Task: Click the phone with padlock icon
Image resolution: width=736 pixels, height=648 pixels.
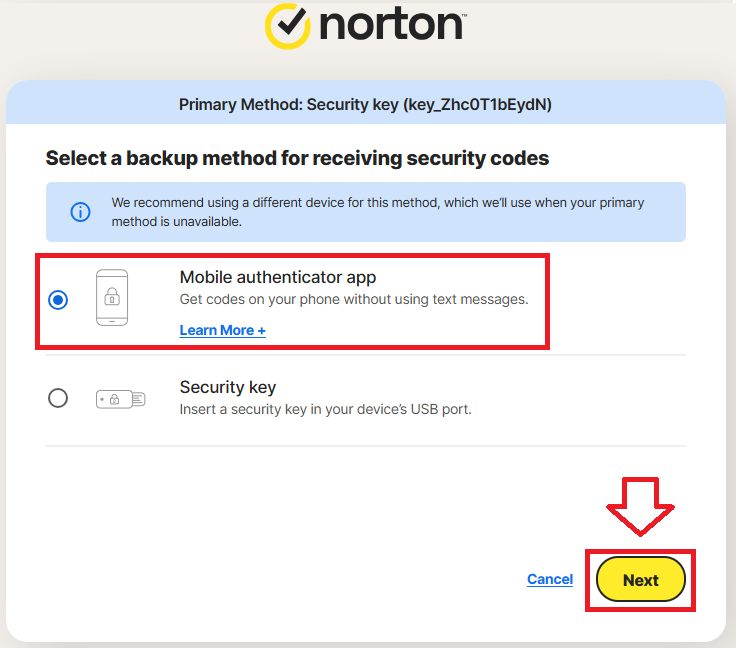Action: click(111, 298)
